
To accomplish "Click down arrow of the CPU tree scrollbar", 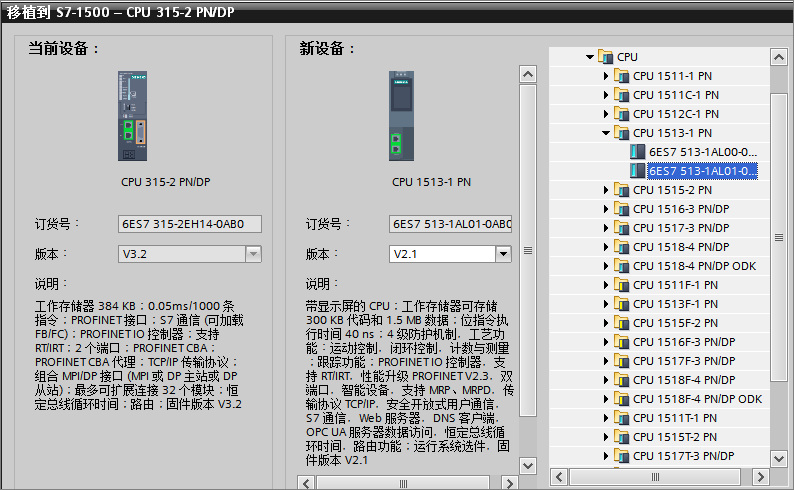I will pyautogui.click(x=778, y=459).
